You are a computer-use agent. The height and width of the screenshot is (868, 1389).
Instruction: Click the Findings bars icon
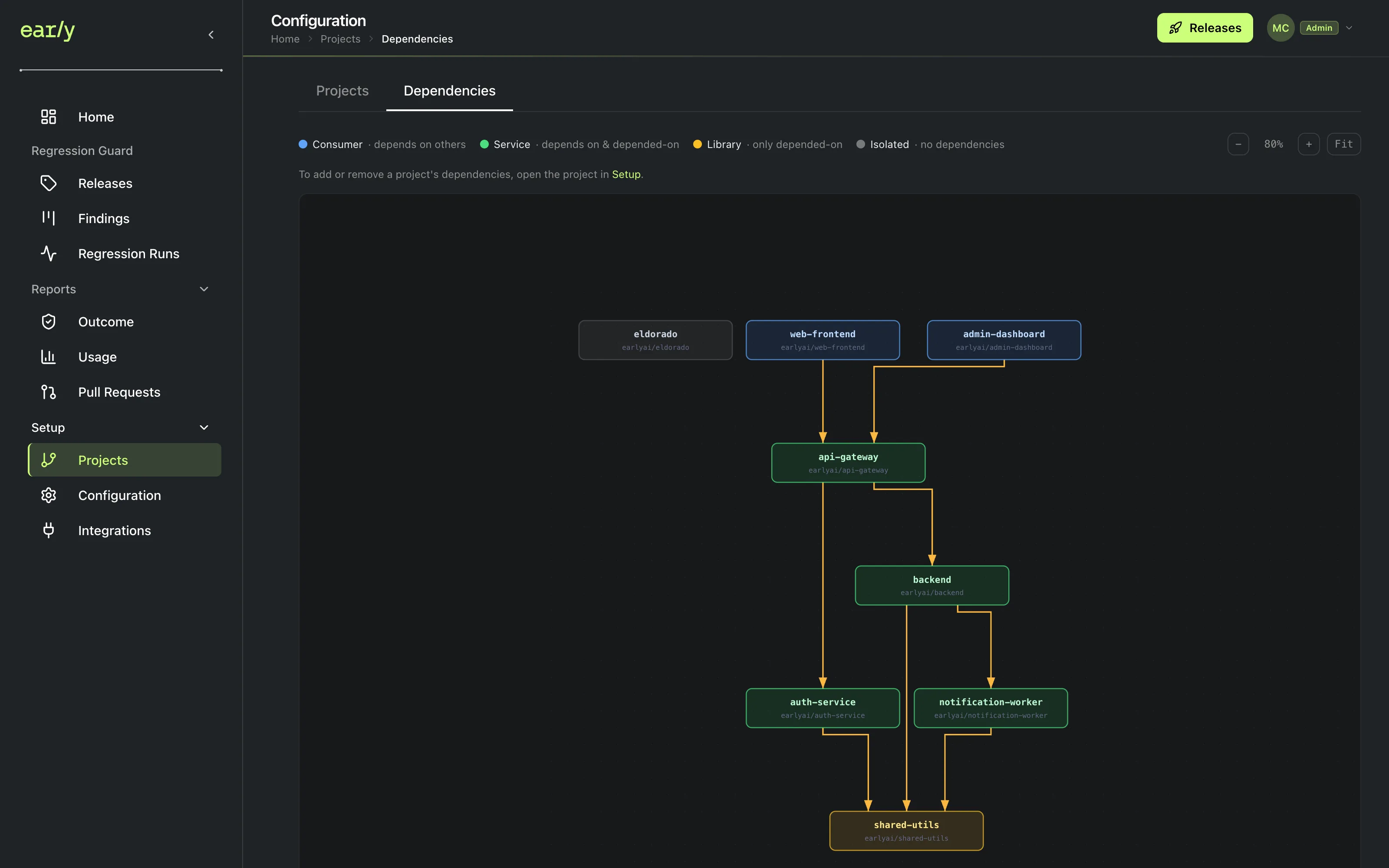point(49,219)
